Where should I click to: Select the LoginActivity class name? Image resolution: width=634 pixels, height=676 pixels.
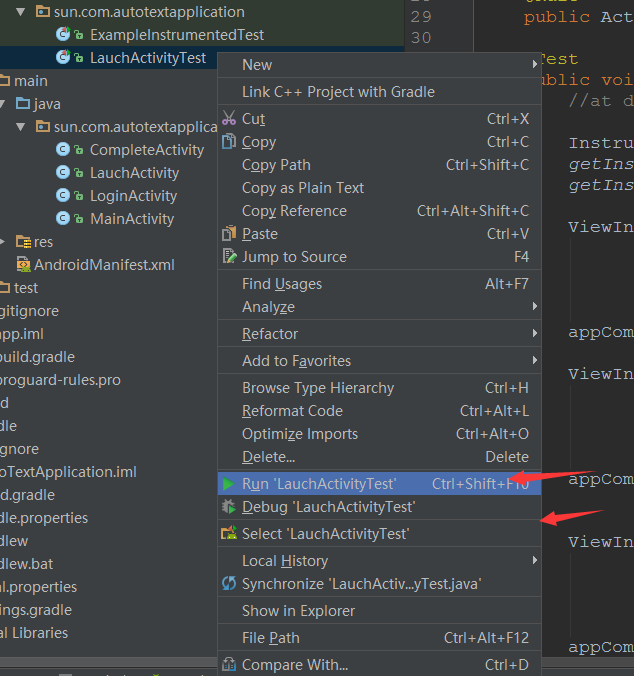tap(133, 196)
